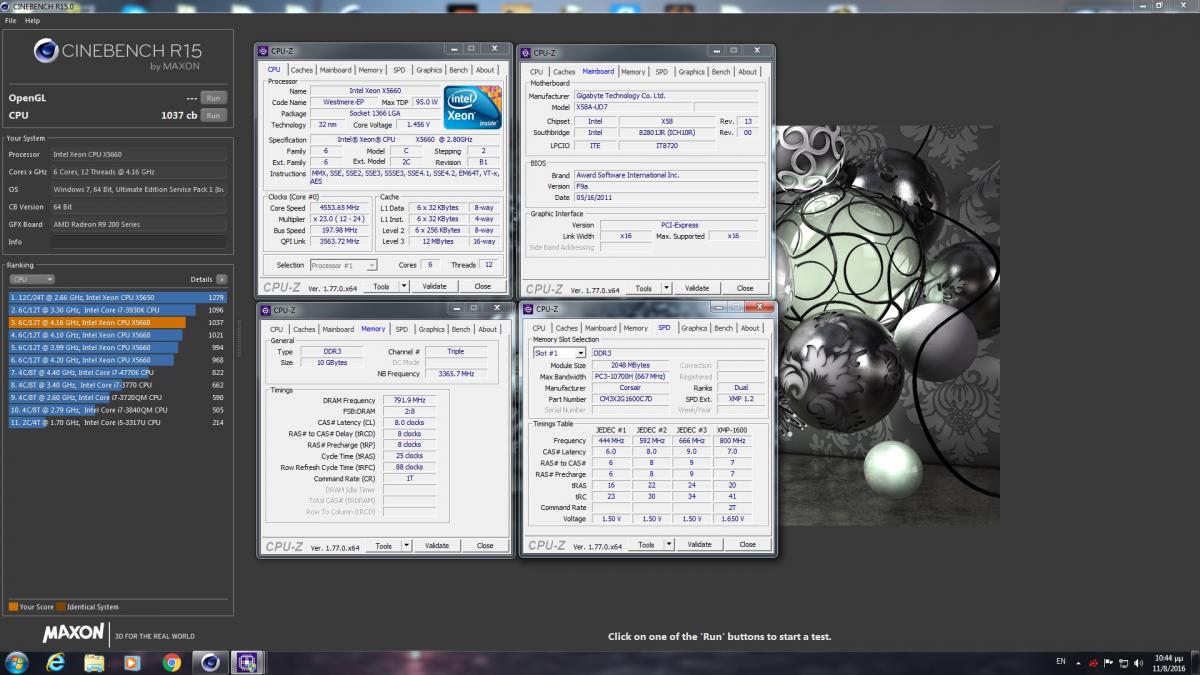This screenshot has height=675, width=1200.
Task: Run the CPU benchmark test
Action: (213, 115)
